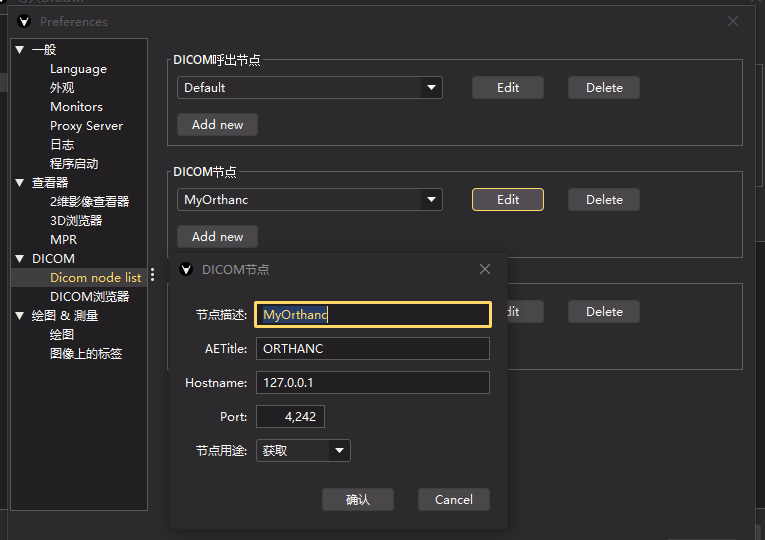Close the Preferences window

click(732, 21)
